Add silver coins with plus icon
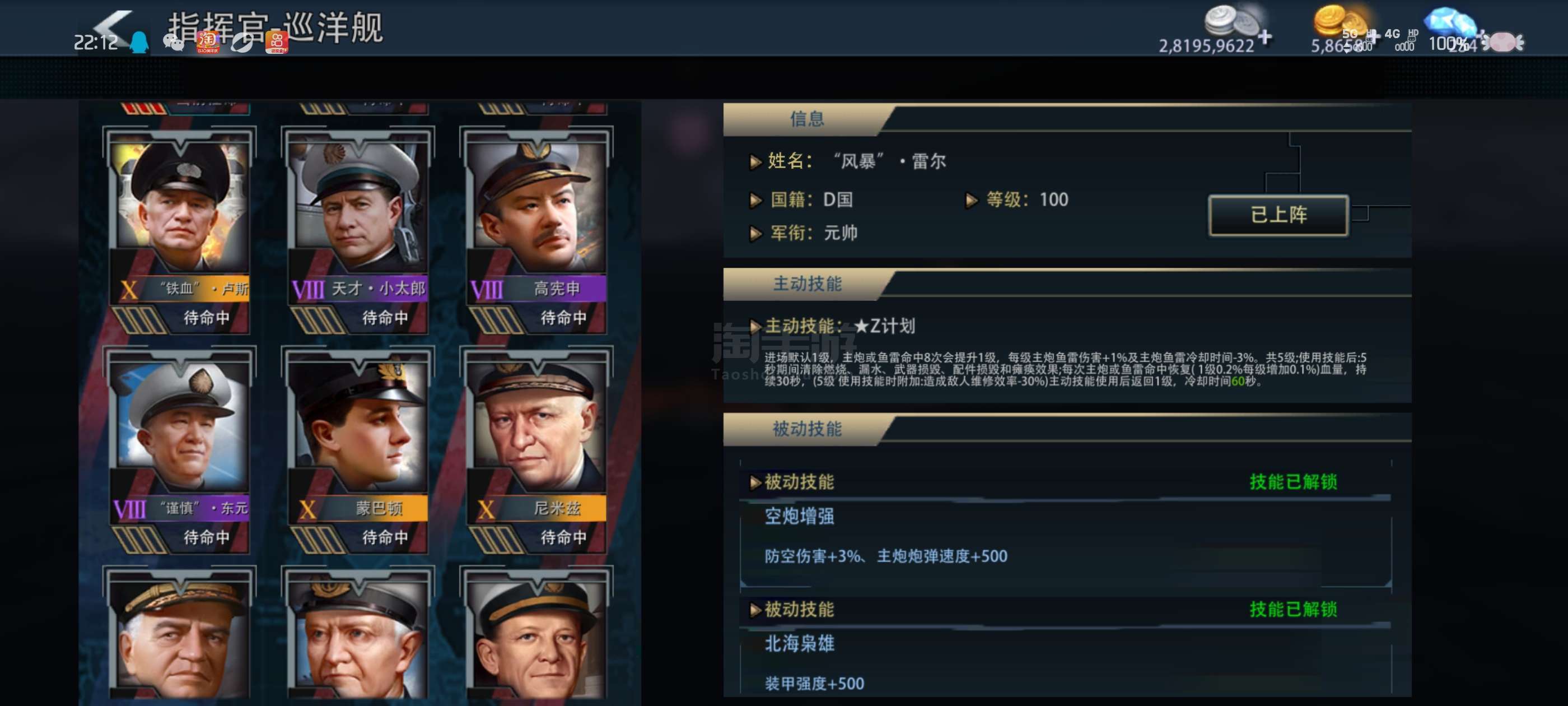This screenshot has width=1568, height=706. coord(1266,38)
